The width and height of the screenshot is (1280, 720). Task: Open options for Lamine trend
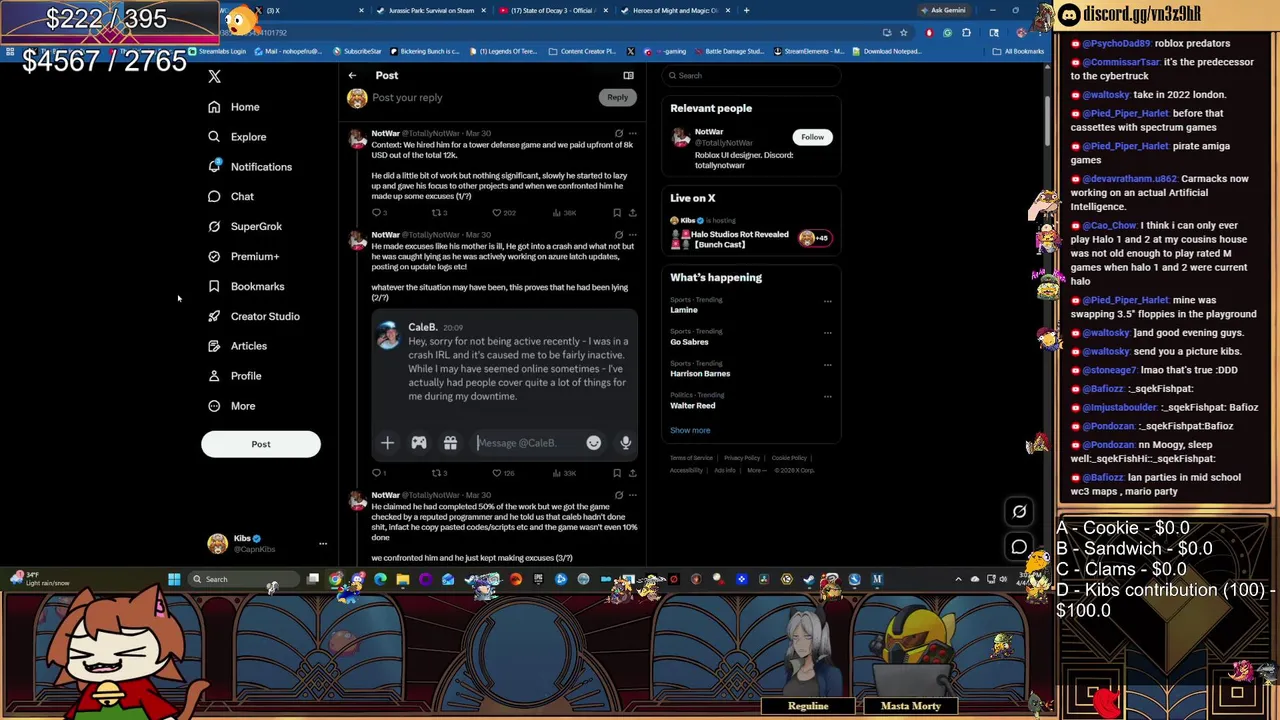click(x=827, y=301)
